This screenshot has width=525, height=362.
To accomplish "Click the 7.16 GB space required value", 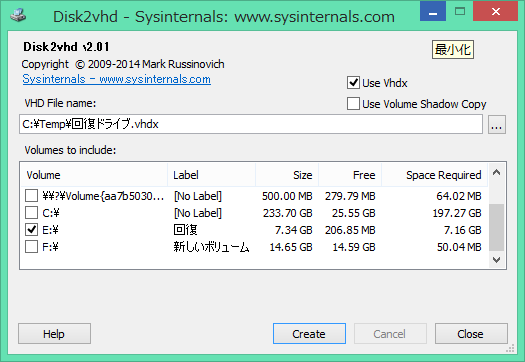I will pos(462,230).
